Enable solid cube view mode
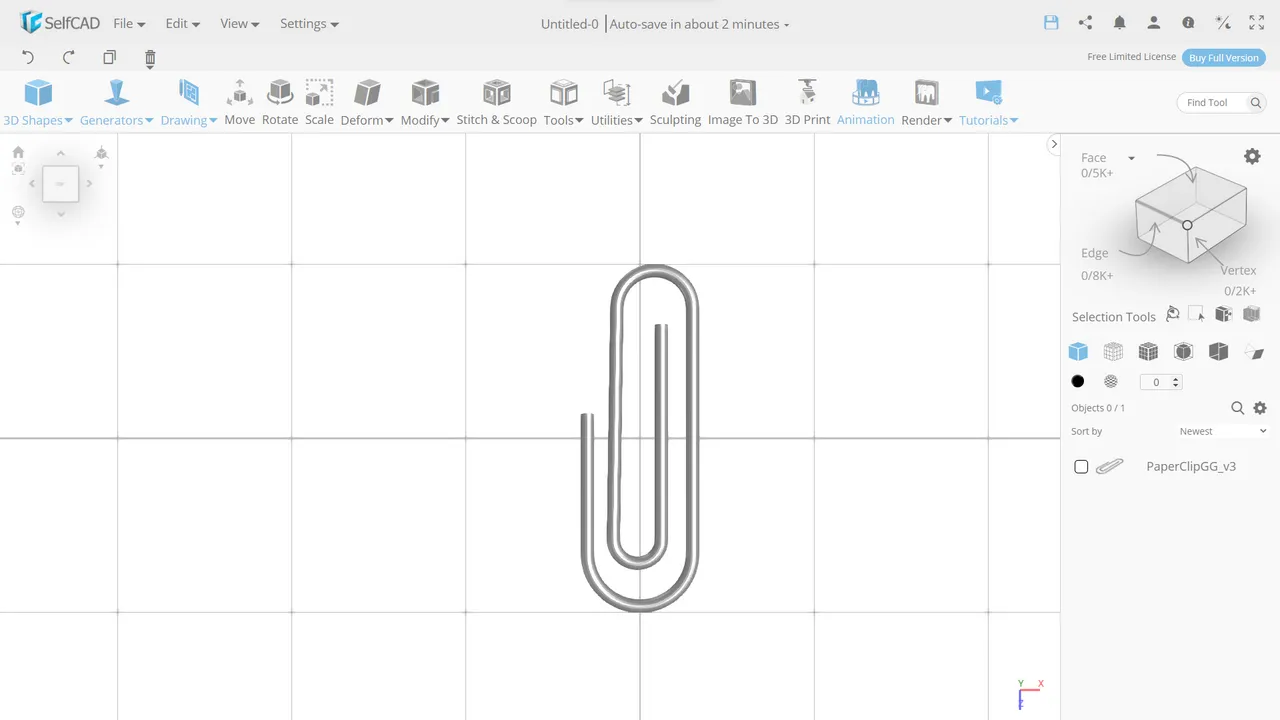The image size is (1280, 720). point(1078,351)
